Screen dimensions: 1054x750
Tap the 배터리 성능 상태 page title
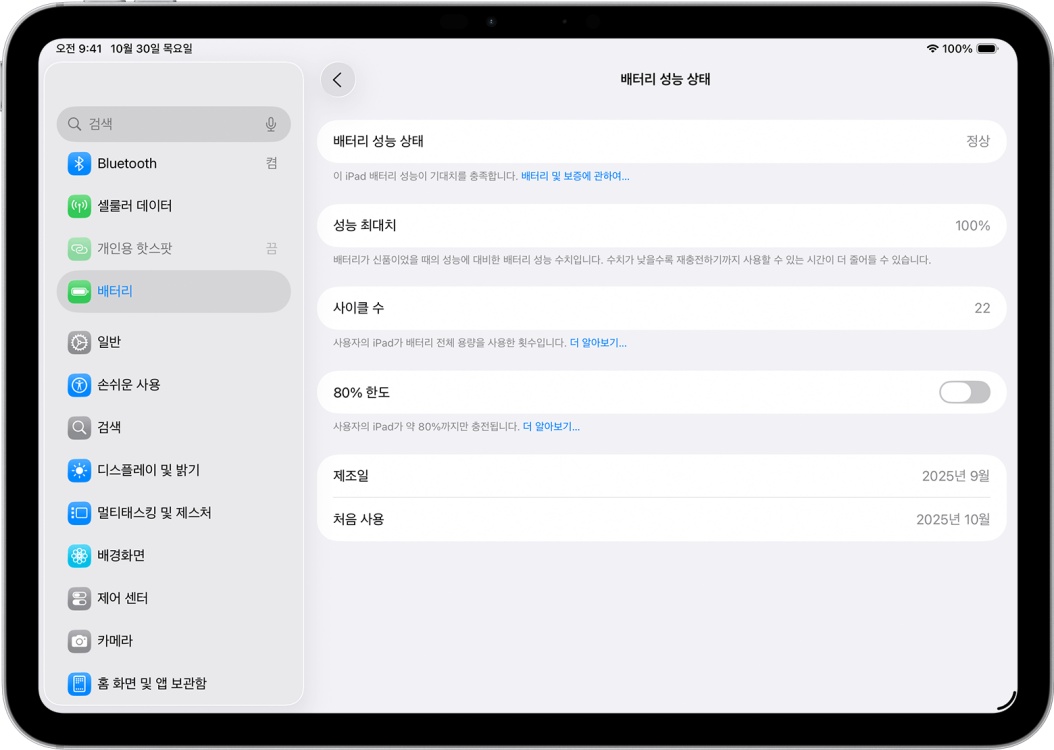tap(665, 79)
